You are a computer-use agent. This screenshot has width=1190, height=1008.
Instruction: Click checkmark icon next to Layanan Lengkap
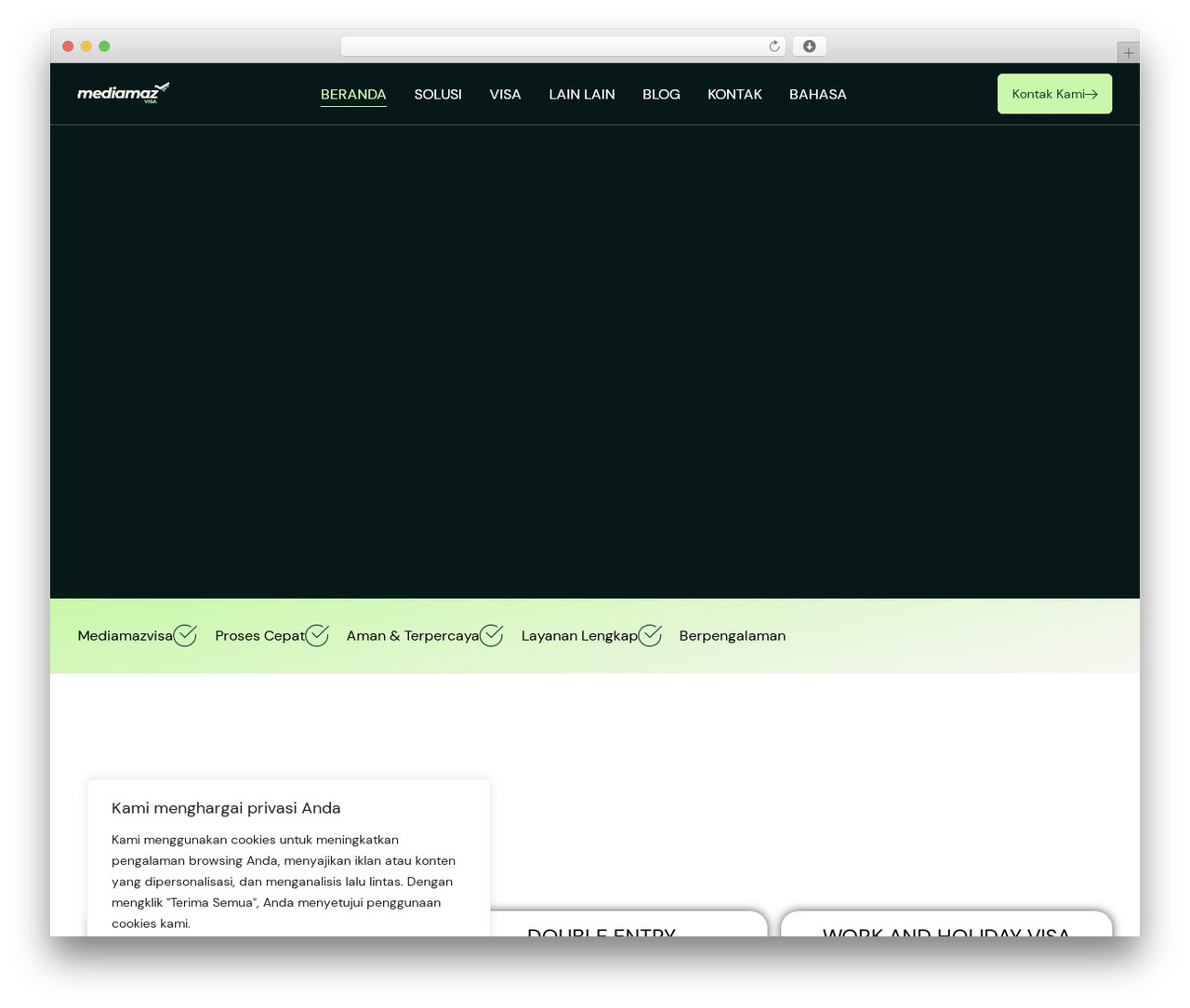(650, 635)
